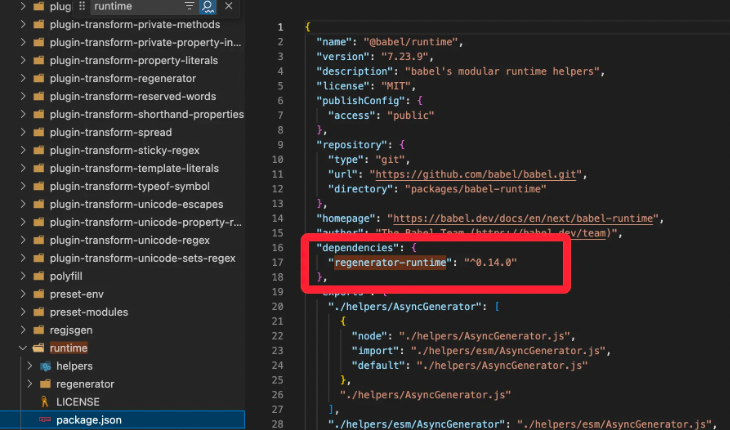Image resolution: width=730 pixels, height=430 pixels.
Task: Click the regjsgen folder icon
Action: coord(39,330)
